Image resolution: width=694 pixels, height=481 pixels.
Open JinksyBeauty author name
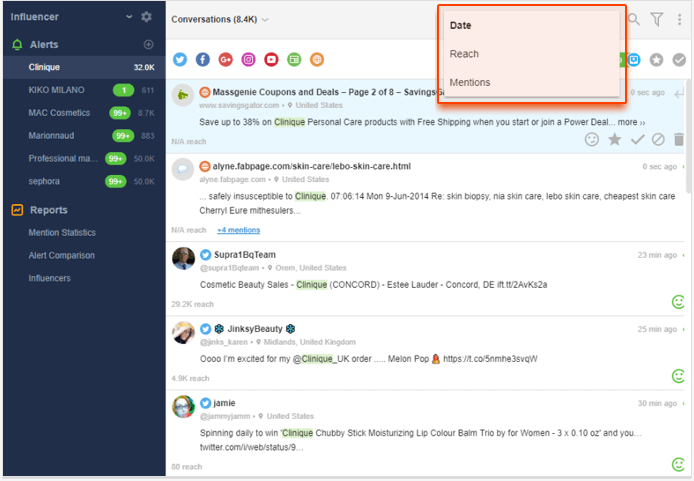pos(255,329)
